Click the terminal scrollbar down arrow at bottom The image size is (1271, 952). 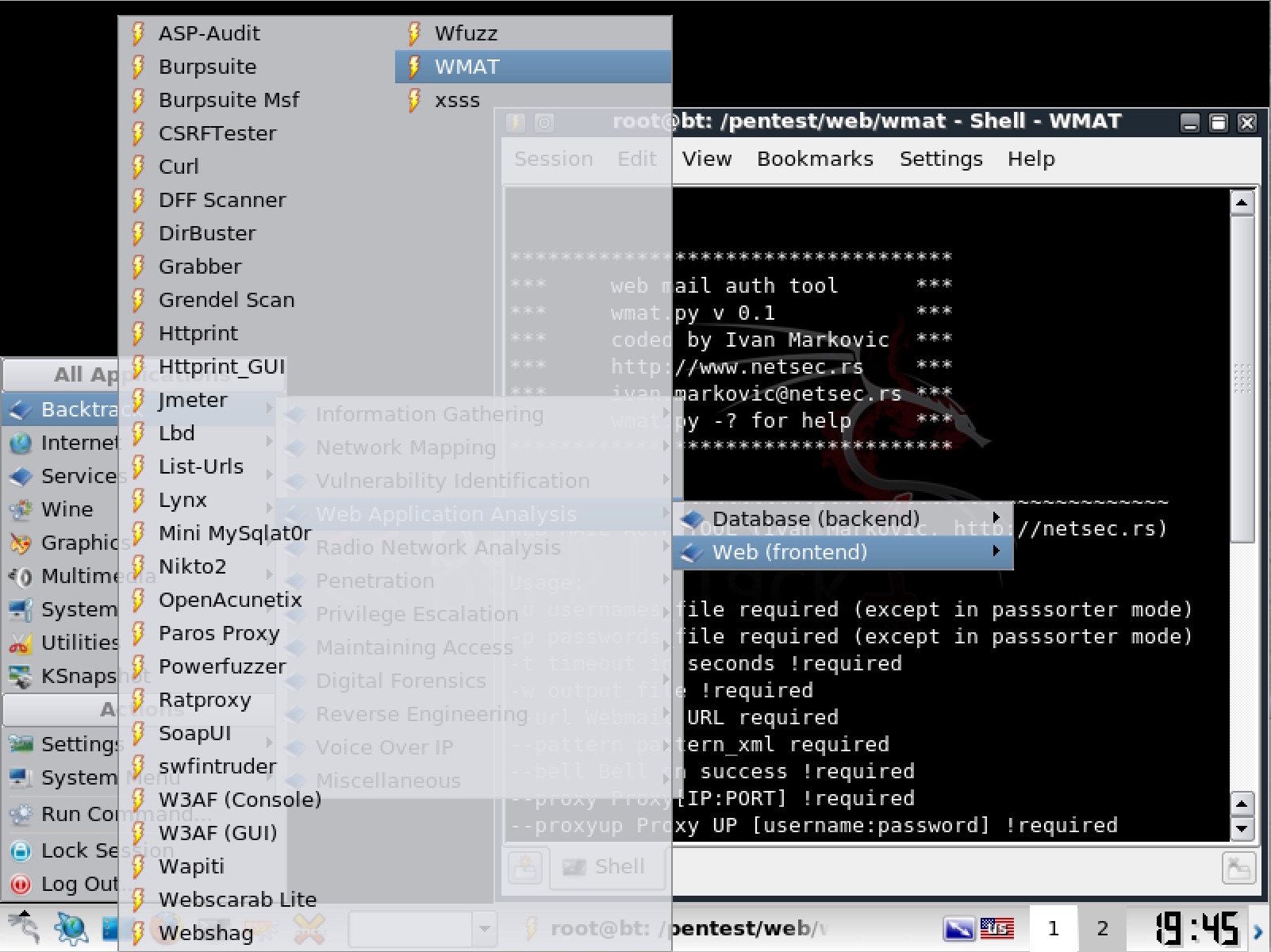pyautogui.click(x=1242, y=830)
